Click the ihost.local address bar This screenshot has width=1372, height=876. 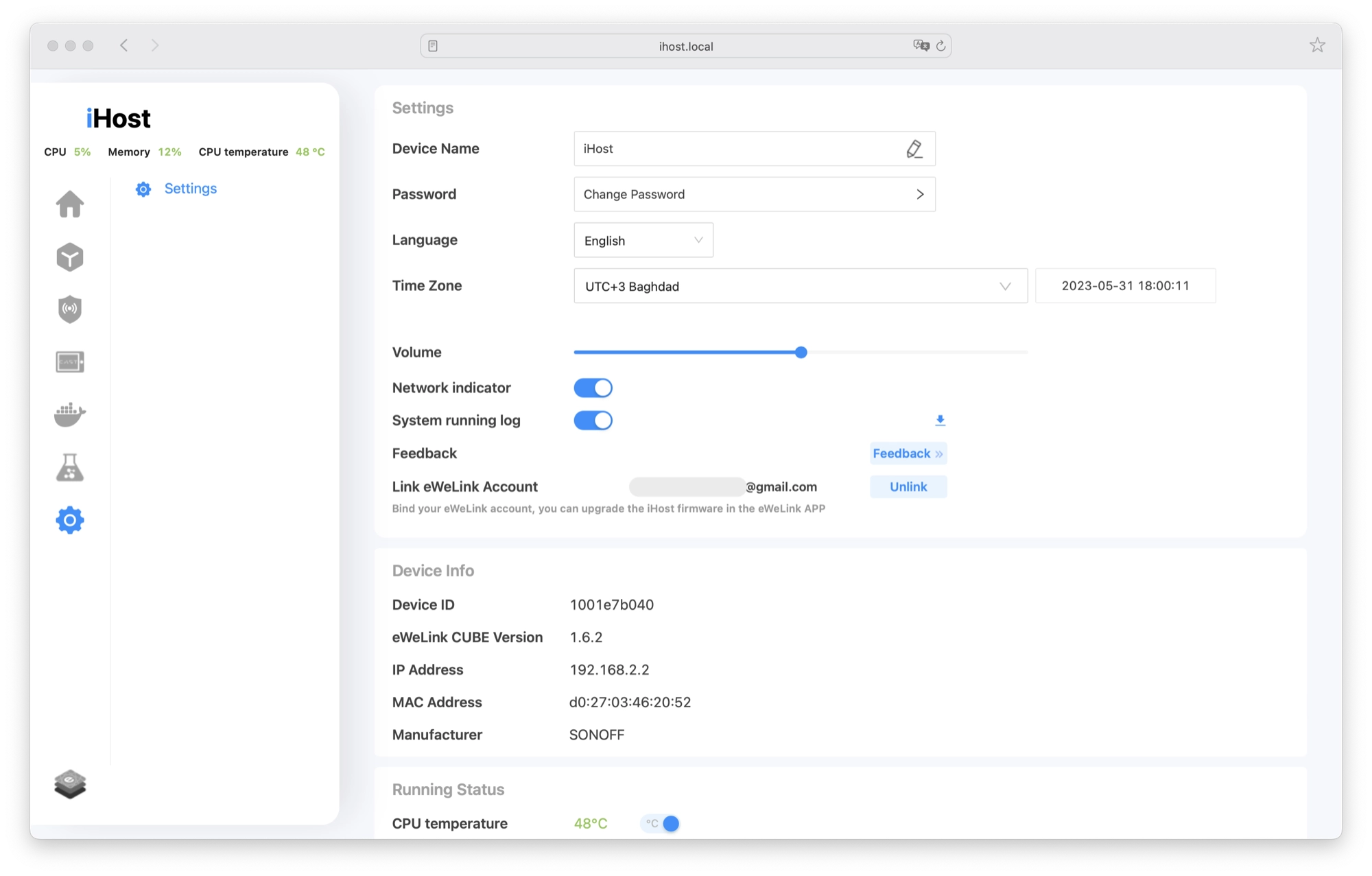click(x=686, y=46)
